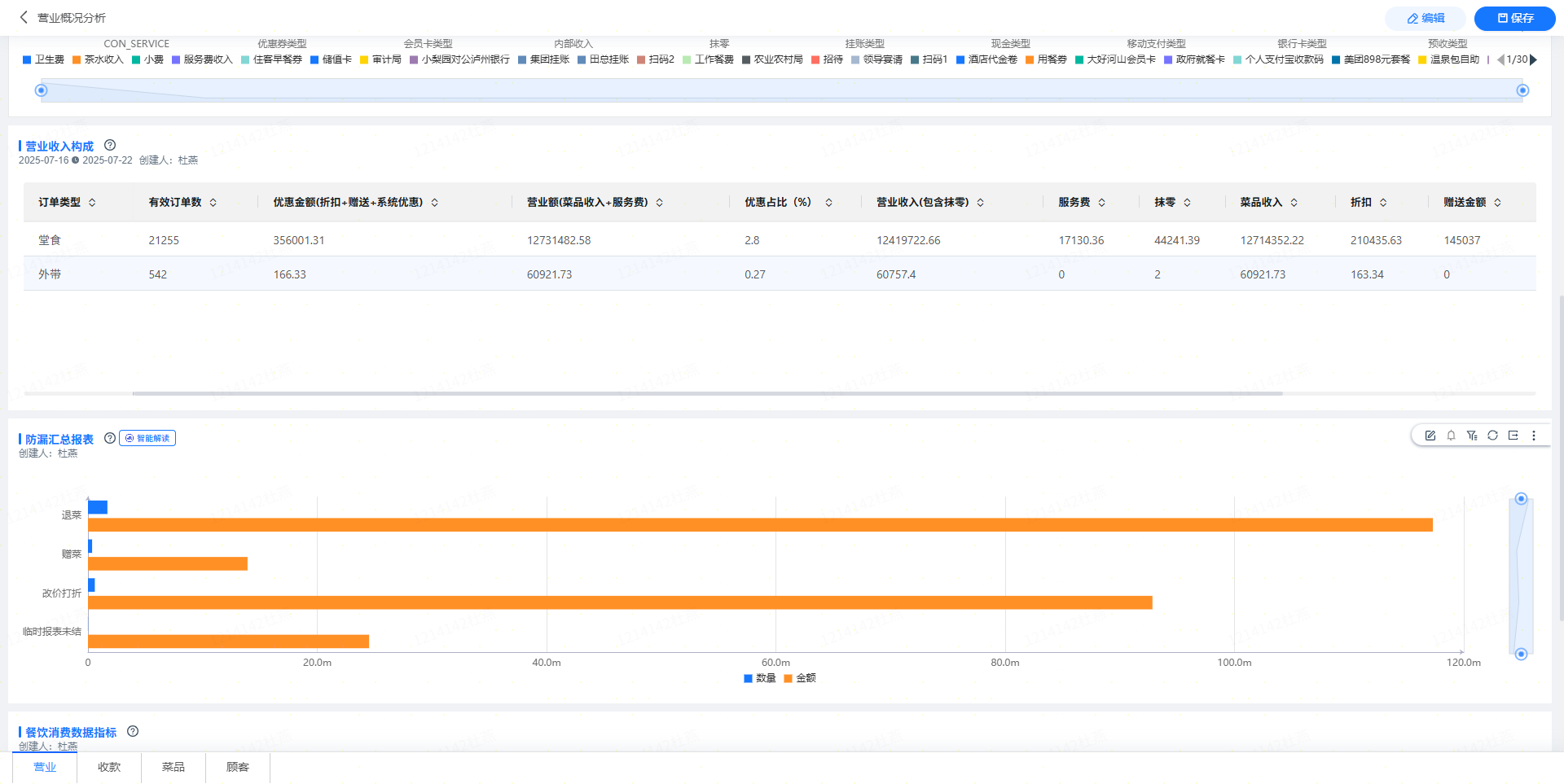This screenshot has width=1564, height=784.
Task: Click the 餐饮消费数据指标 section title
Action: [x=71, y=732]
